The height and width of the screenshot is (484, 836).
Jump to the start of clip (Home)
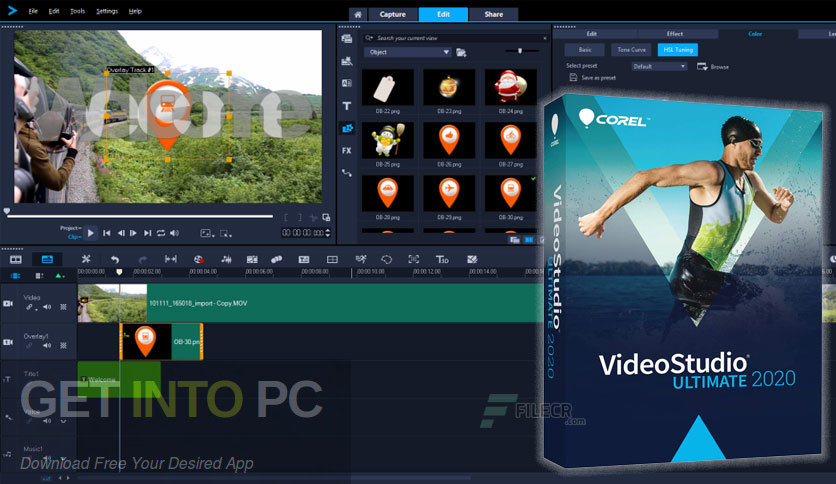tap(107, 233)
